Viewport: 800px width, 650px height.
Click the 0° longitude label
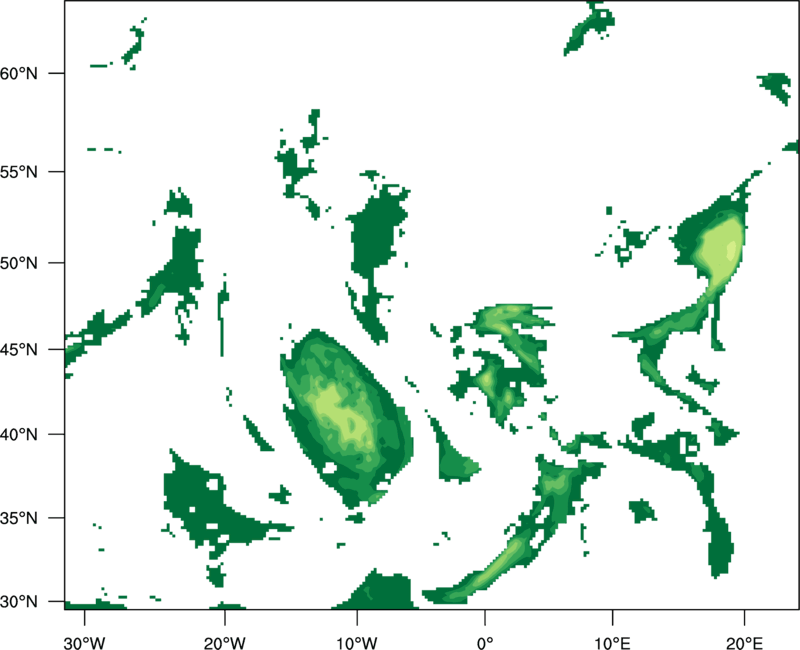(x=485, y=643)
